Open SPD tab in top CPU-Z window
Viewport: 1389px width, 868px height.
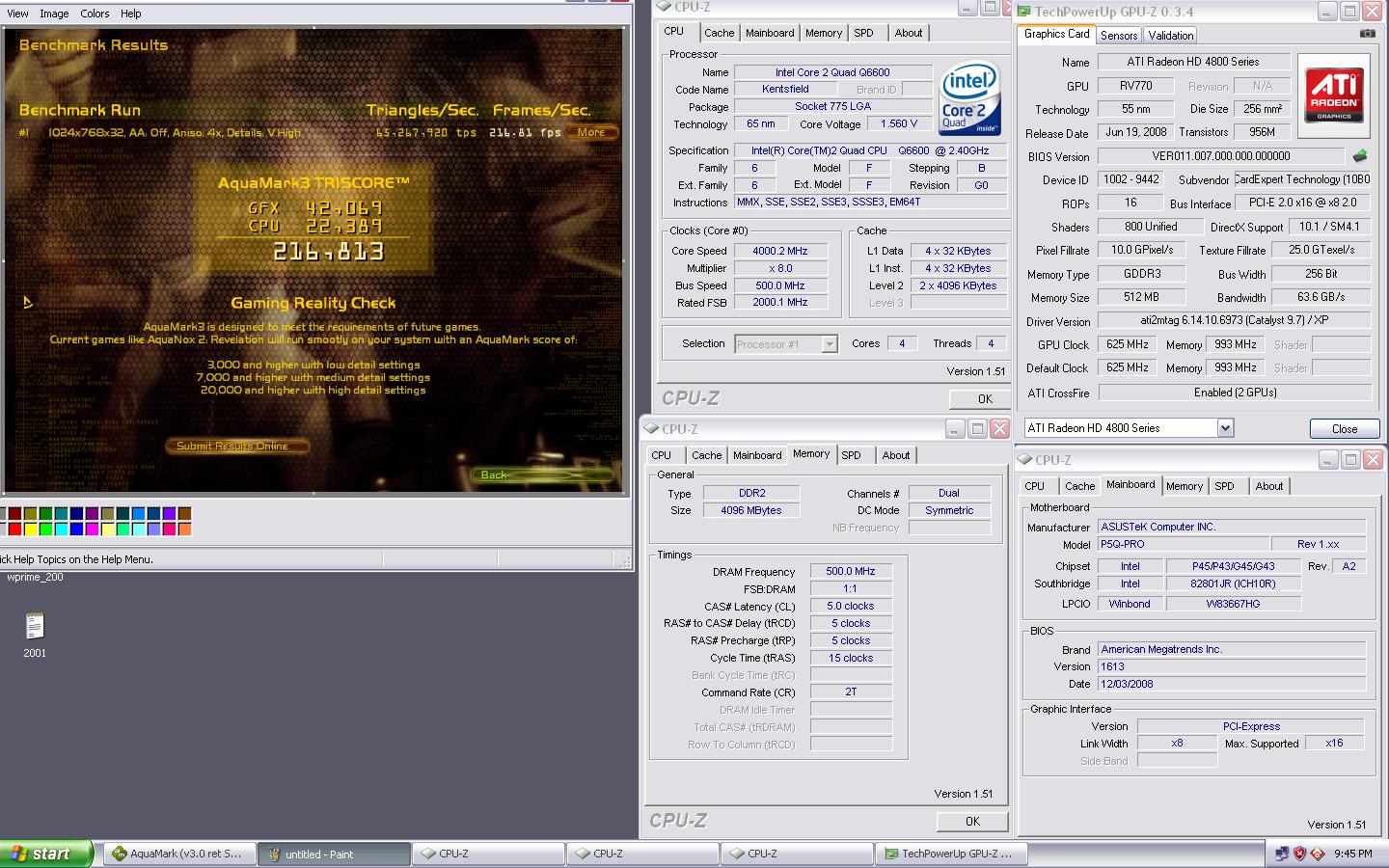864,33
